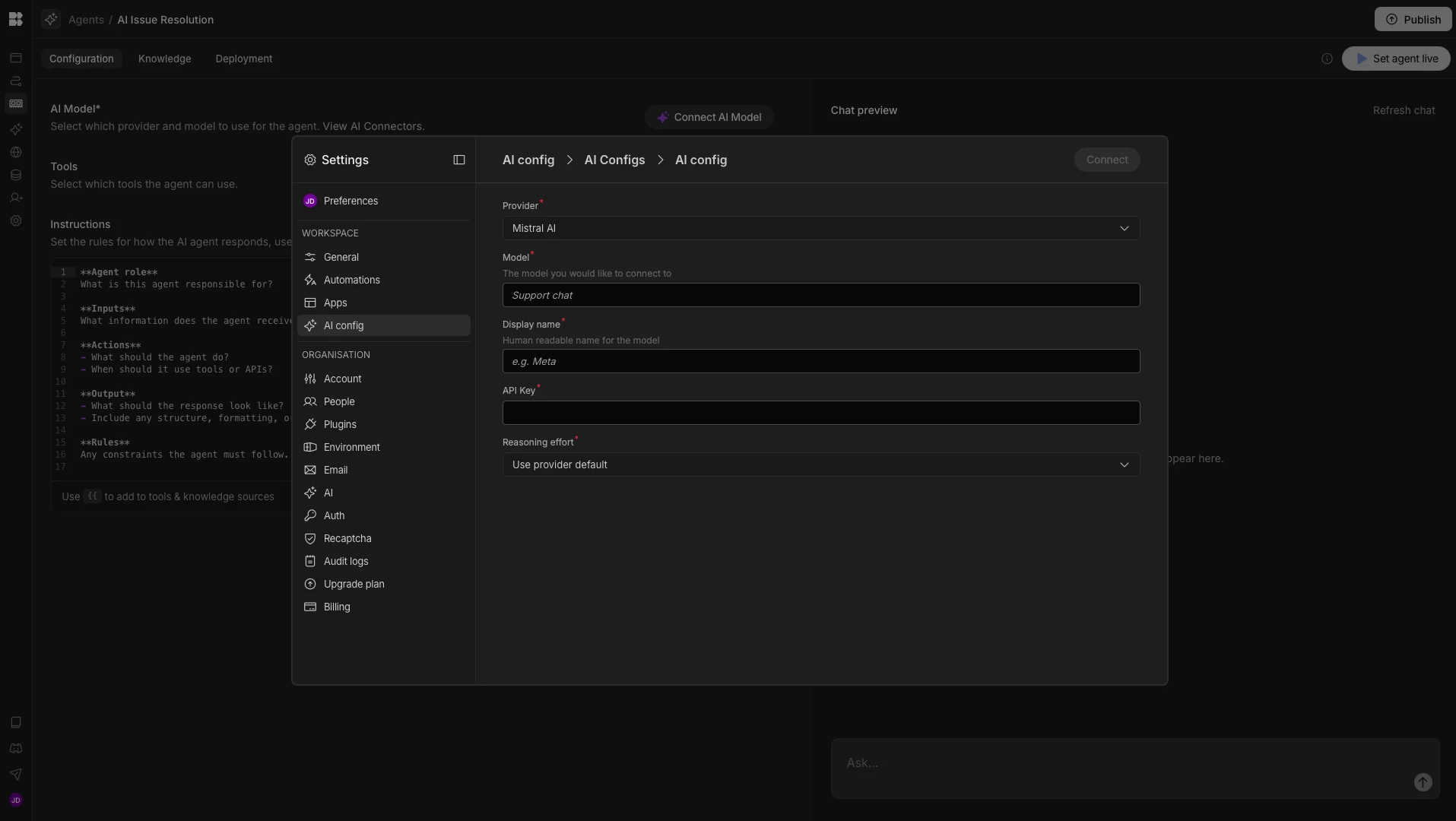Click the send arrow icon in chat box
Screen dimensions: 1456x821
(1423, 782)
